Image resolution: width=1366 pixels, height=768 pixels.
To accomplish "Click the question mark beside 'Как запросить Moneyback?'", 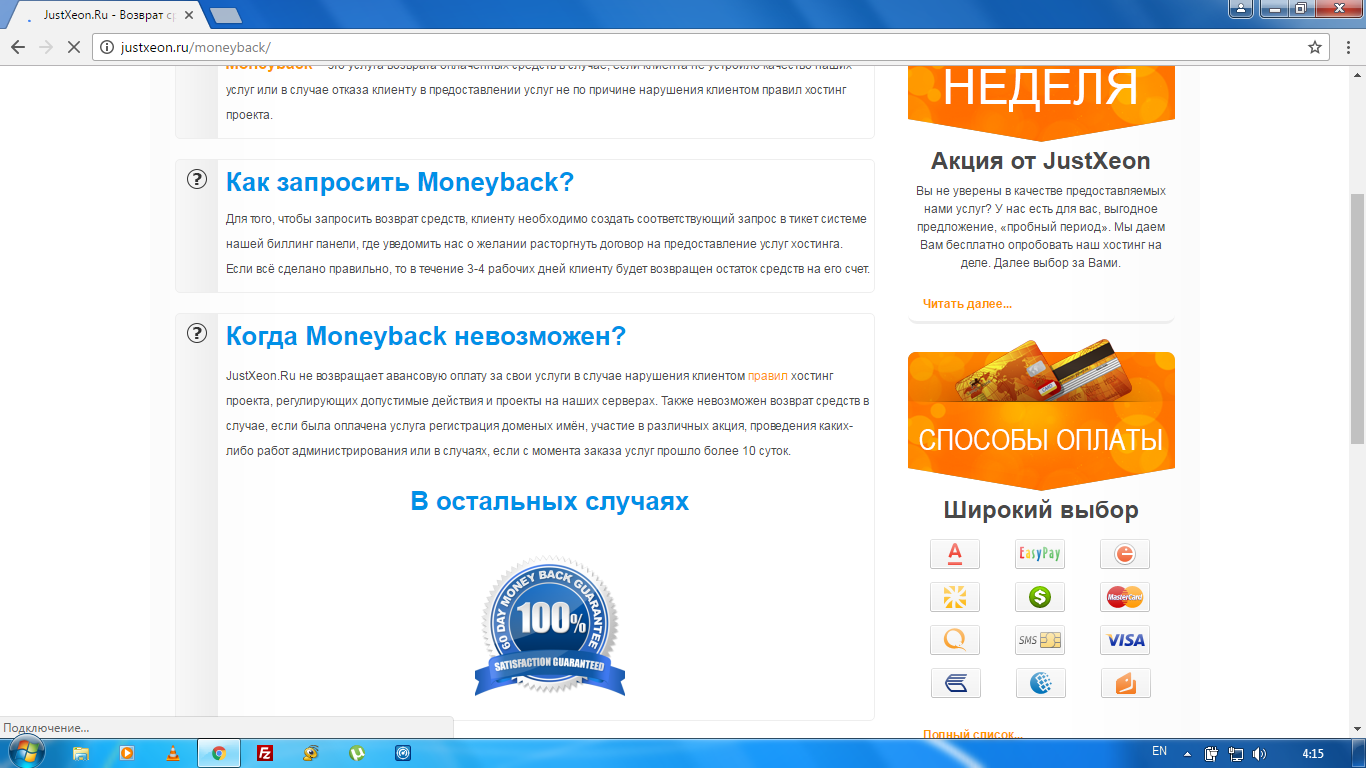I will 197,180.
